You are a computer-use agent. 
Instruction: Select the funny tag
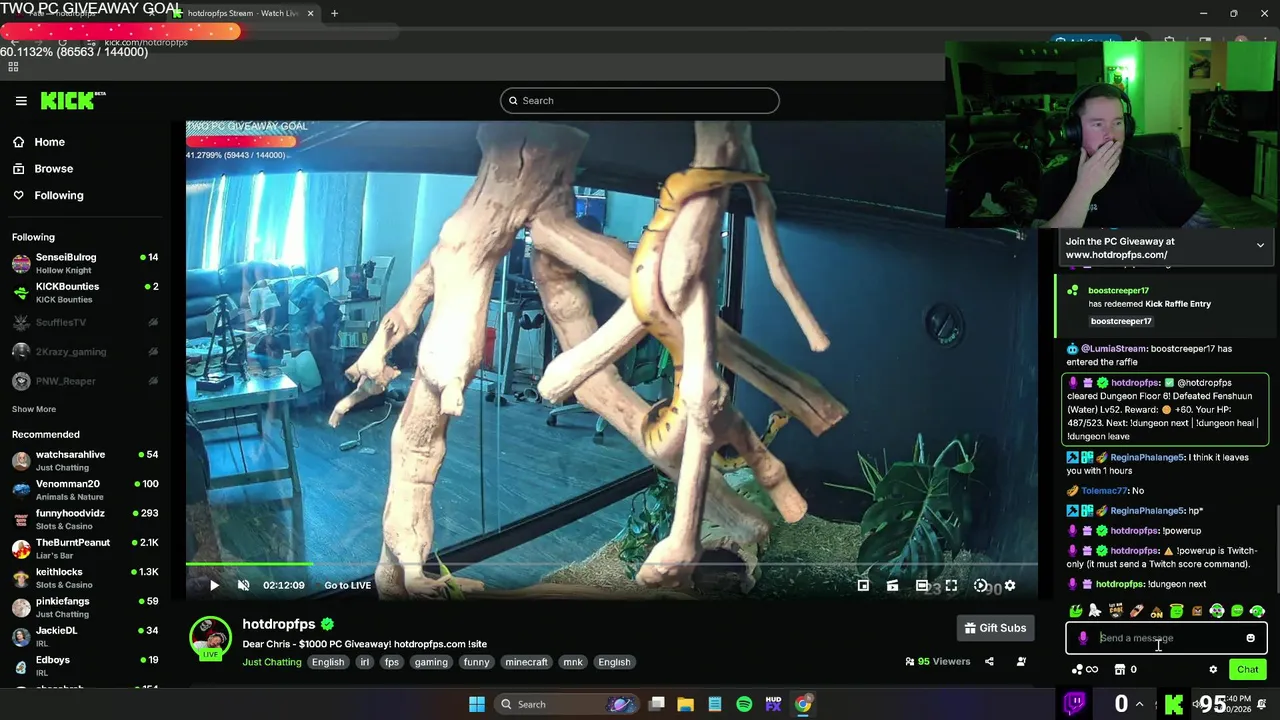tap(477, 662)
